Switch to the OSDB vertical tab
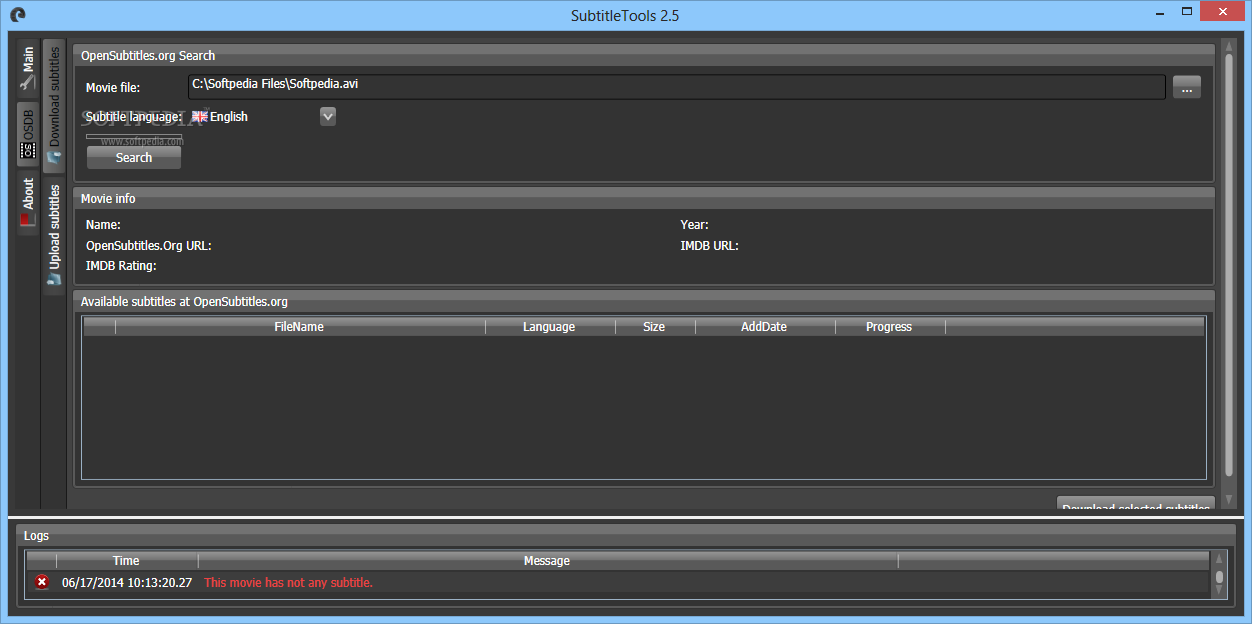The image size is (1252, 624). [x=28, y=135]
